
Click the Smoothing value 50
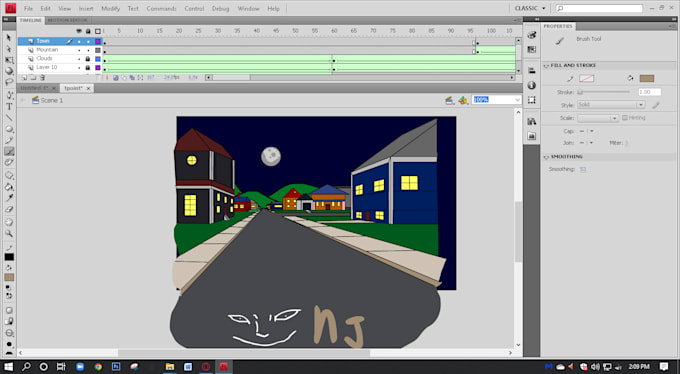point(583,169)
